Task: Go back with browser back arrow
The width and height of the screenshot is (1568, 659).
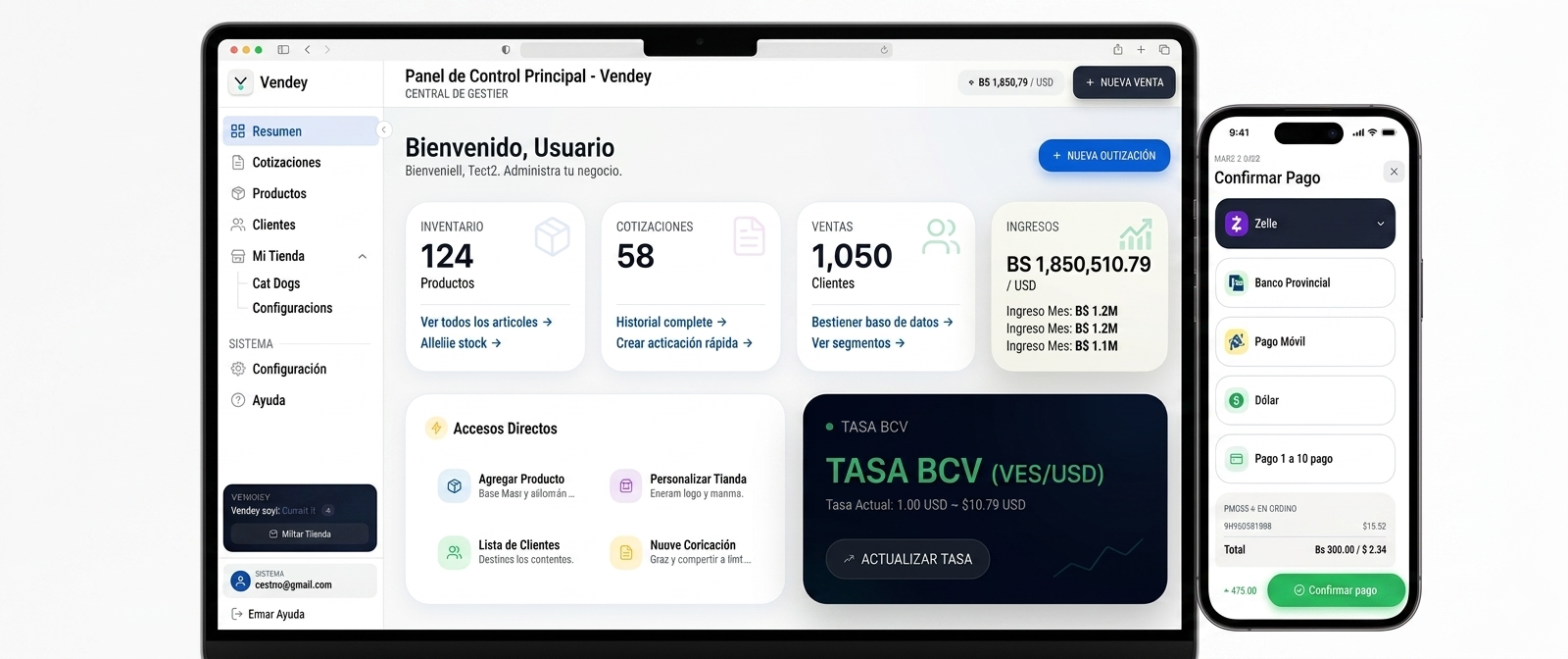Action: coord(308,50)
